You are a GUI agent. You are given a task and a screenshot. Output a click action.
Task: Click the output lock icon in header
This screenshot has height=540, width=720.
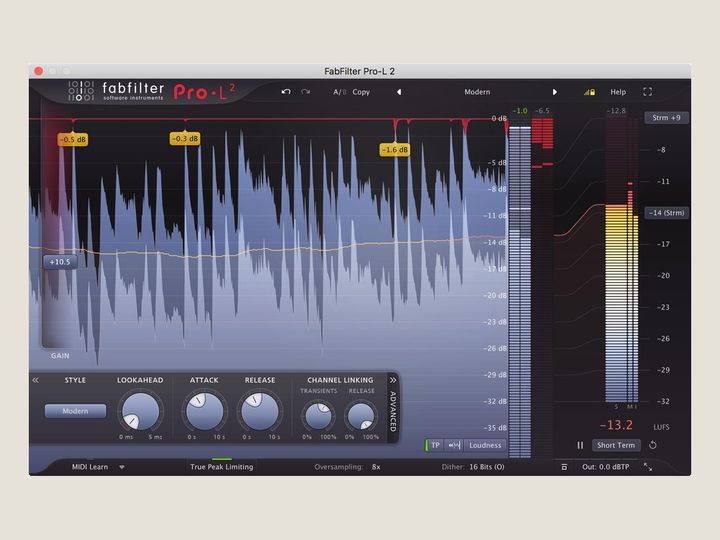tap(590, 92)
